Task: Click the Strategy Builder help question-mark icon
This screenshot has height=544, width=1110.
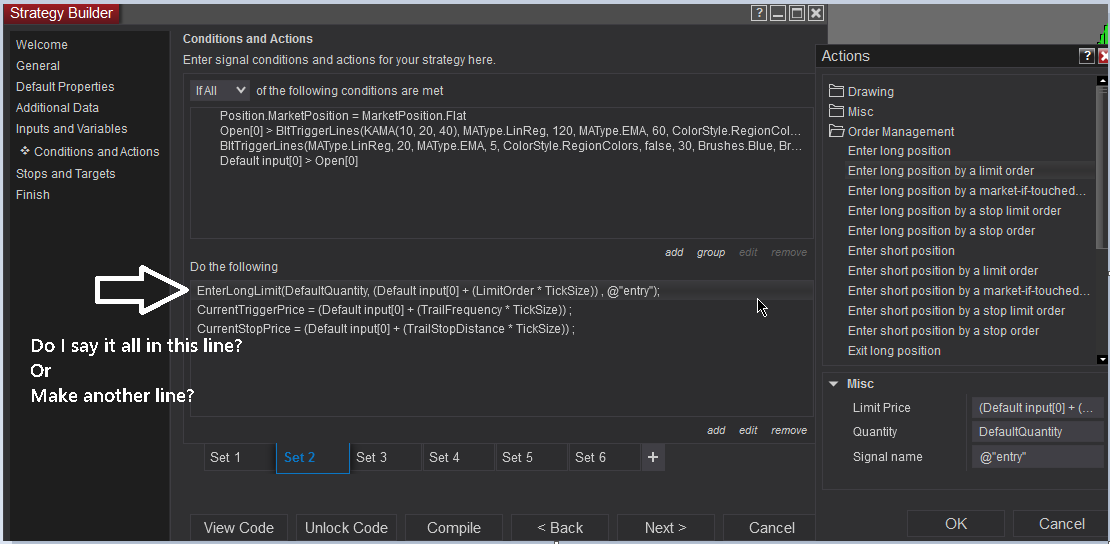Action: (x=759, y=13)
